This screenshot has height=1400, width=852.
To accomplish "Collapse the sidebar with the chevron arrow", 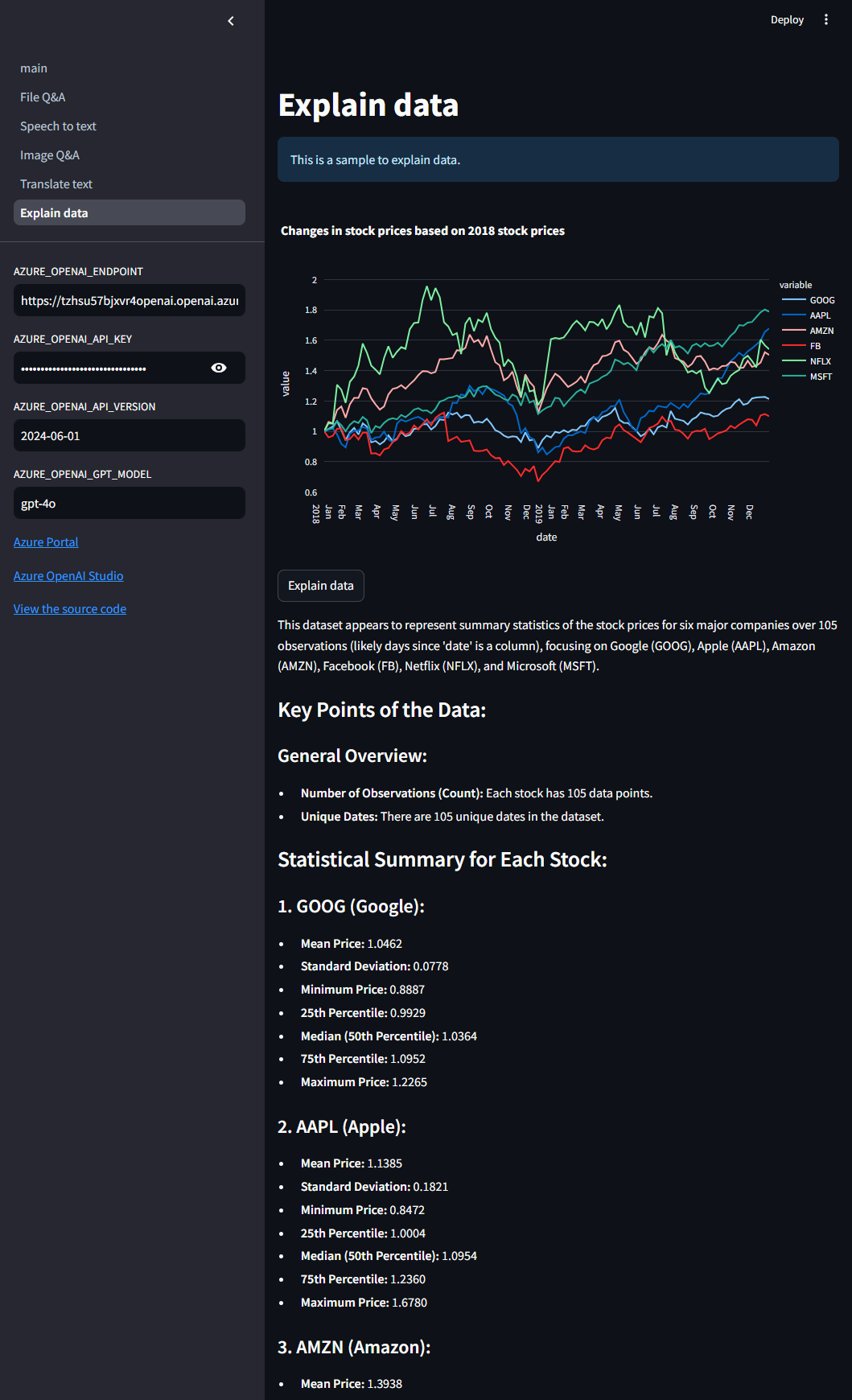I will 231,21.
